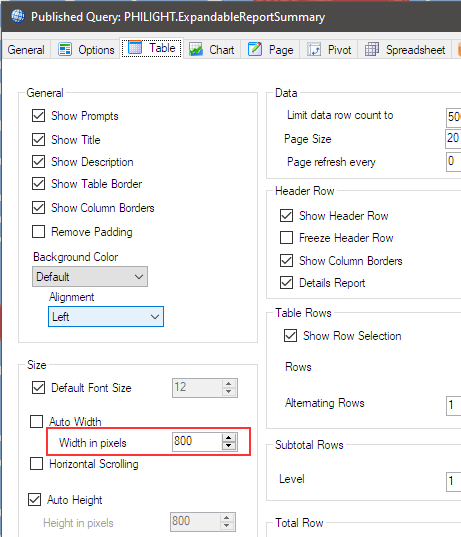Enable Freeze Header Row checkbox
The height and width of the screenshot is (537, 461).
[x=286, y=237]
